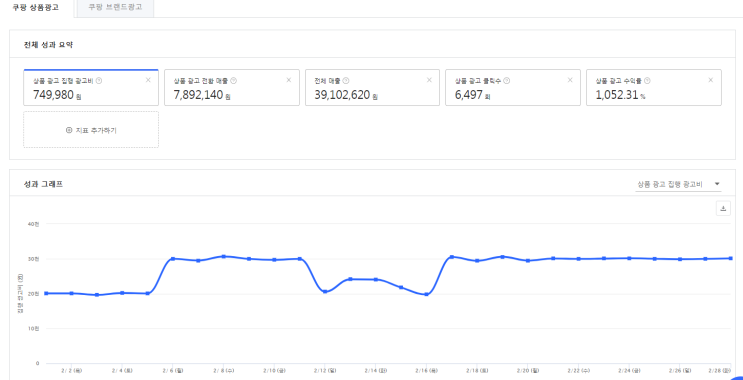Screen dimensions: 743x380
Task: Click the graph data point for 2/16
Action: pyautogui.click(x=426, y=294)
